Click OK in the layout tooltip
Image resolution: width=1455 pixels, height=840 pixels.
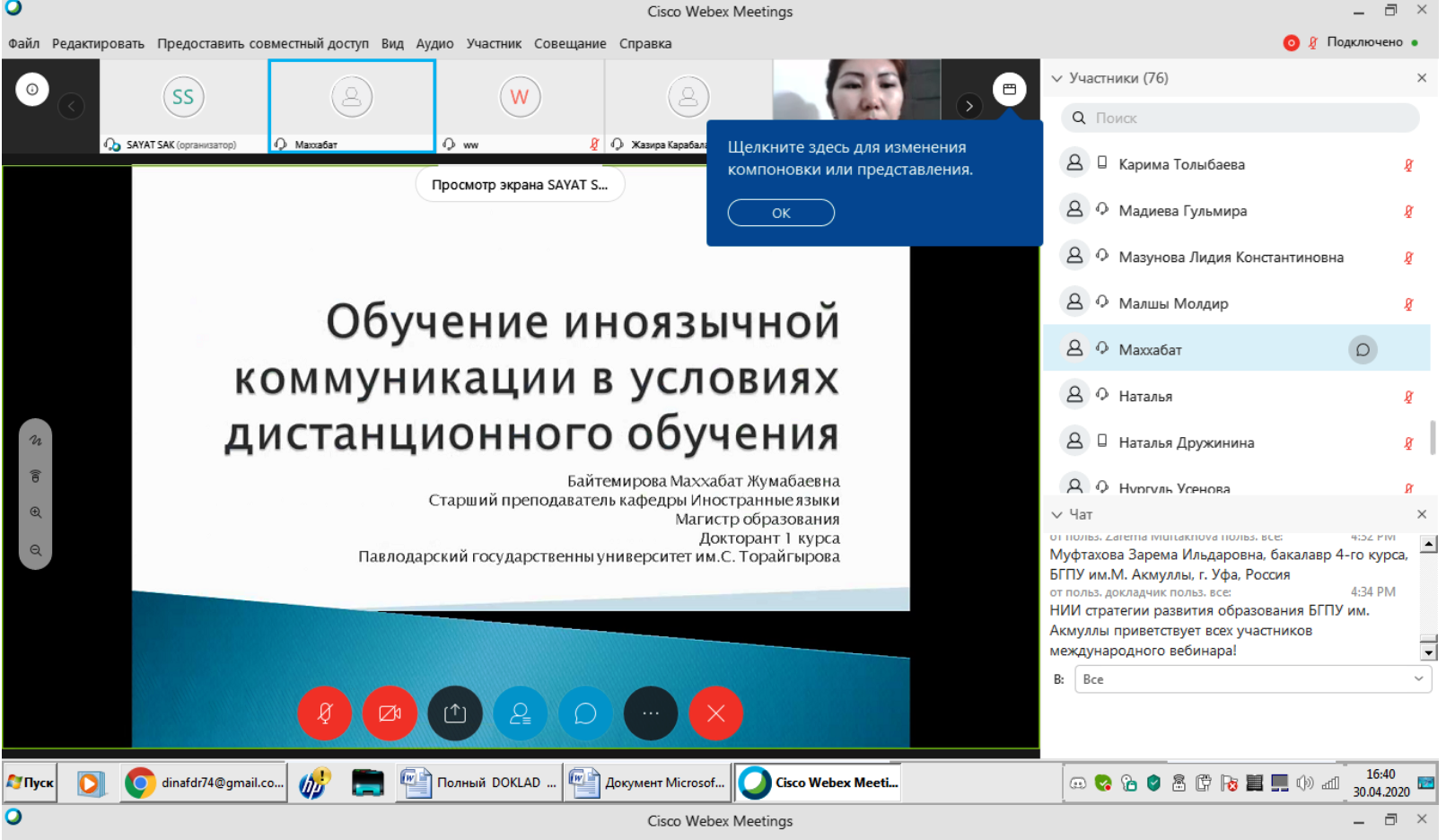tap(781, 213)
